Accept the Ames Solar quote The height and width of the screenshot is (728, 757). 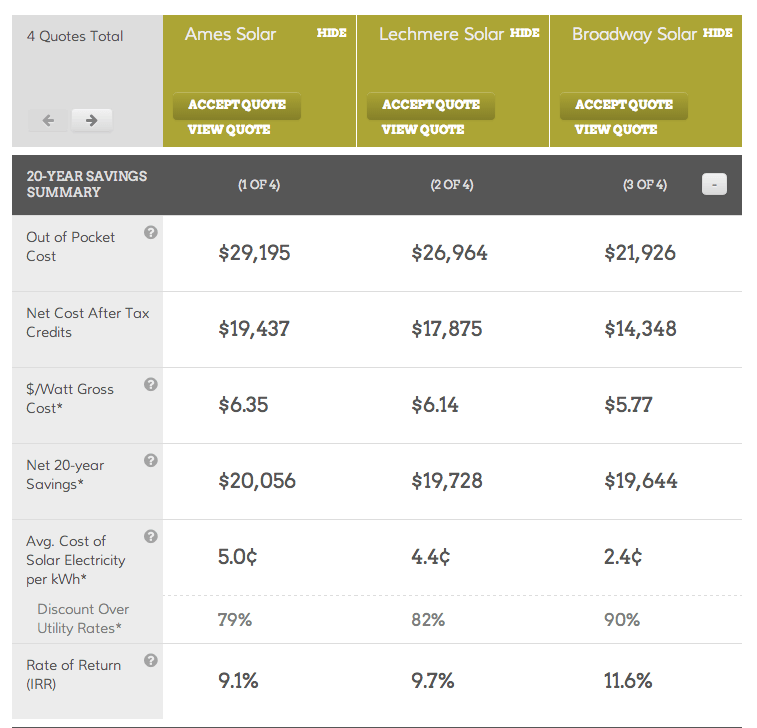point(237,105)
